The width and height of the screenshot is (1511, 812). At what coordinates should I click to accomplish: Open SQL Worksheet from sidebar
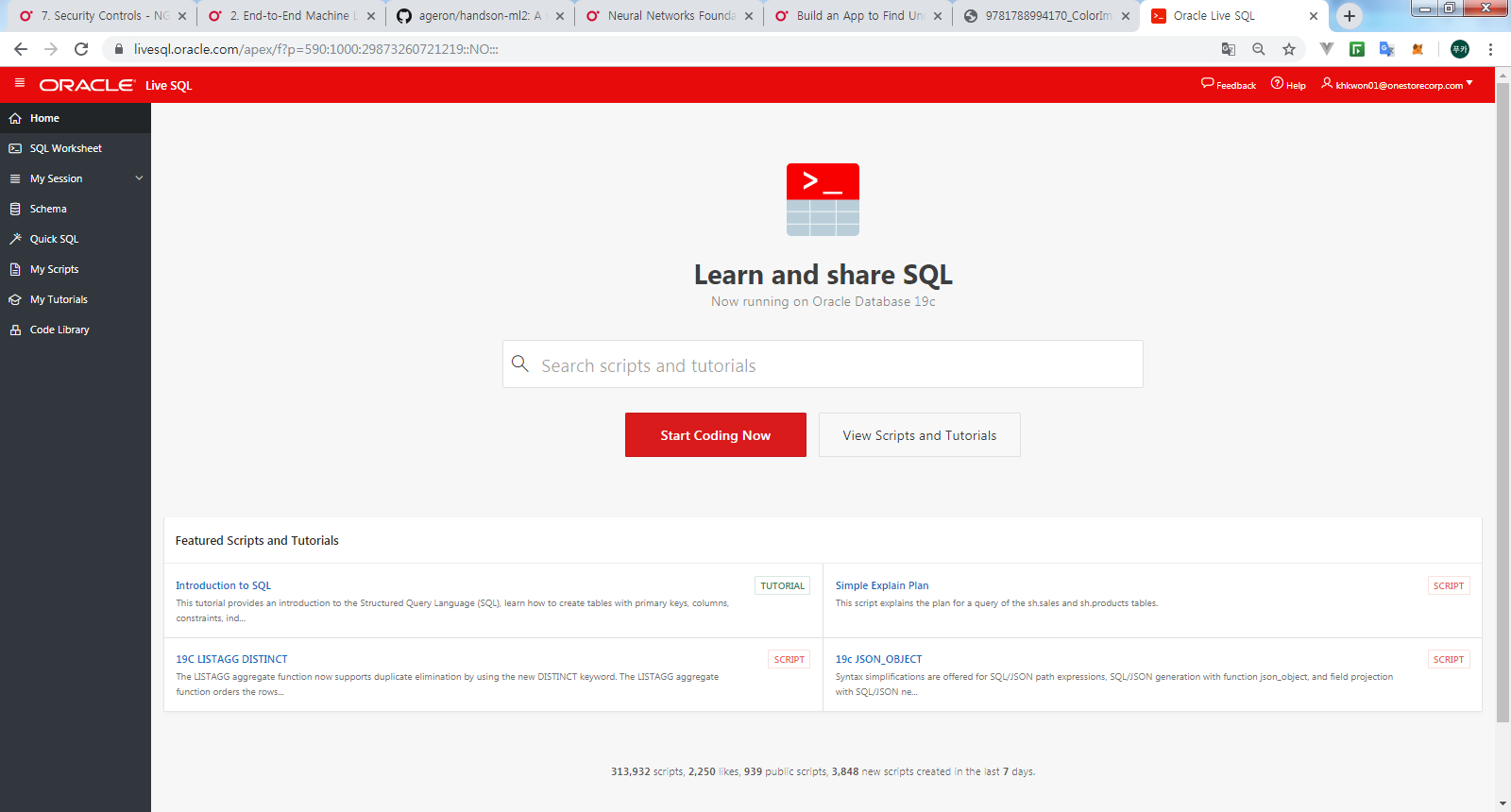76,148
